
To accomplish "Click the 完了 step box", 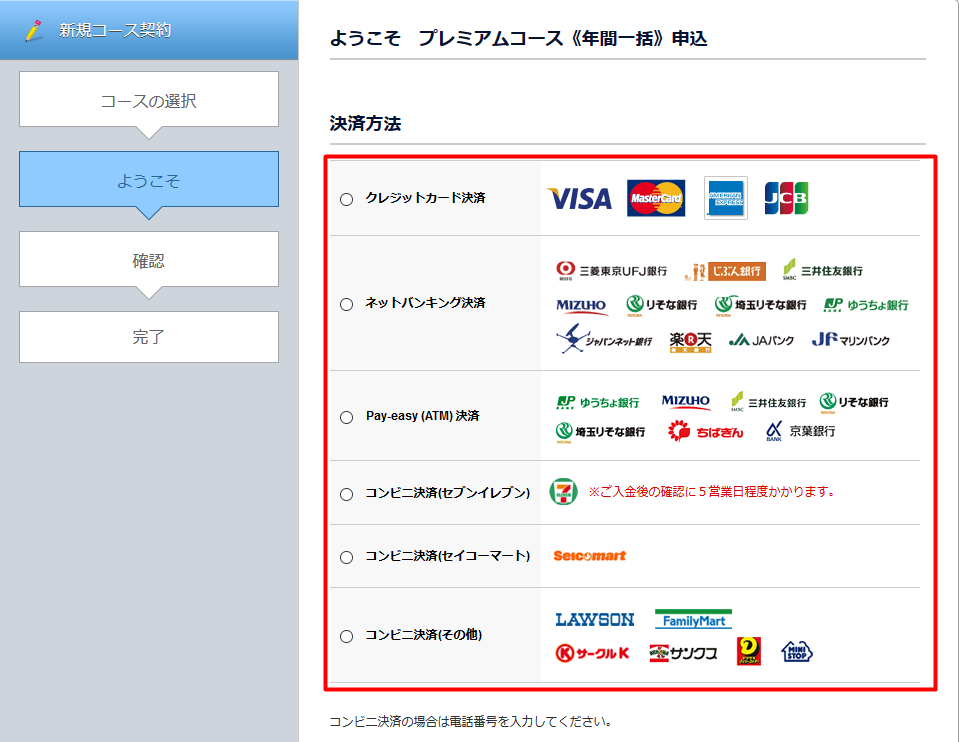I will point(148,337).
